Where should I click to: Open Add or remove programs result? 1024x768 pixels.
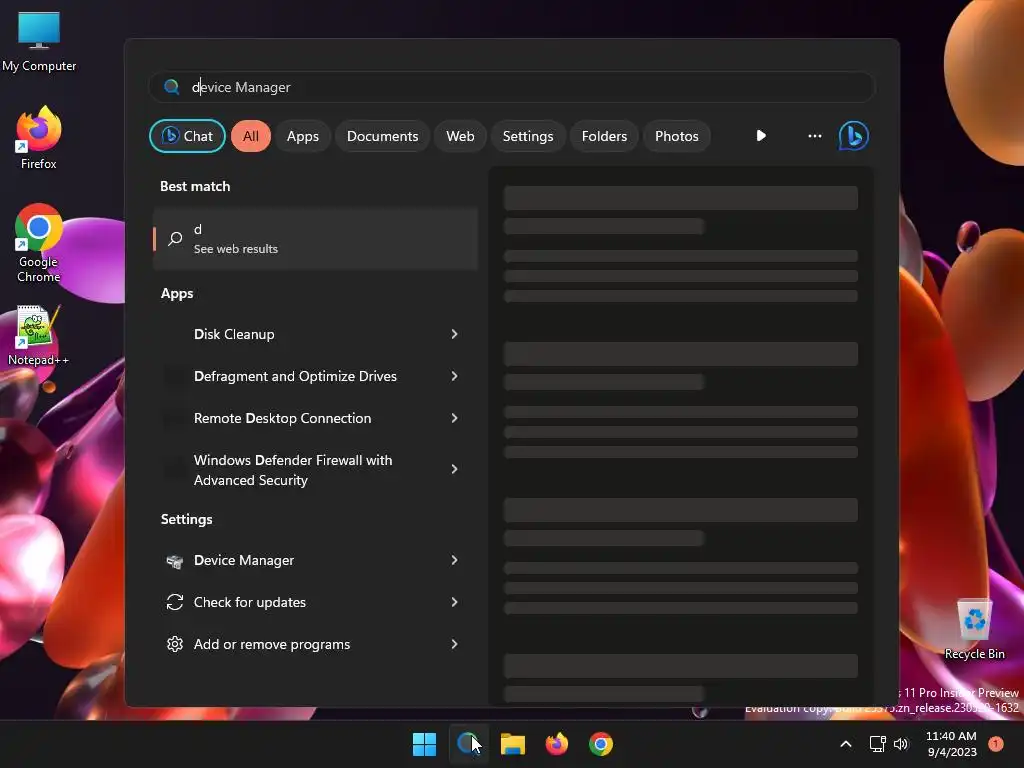[315, 644]
